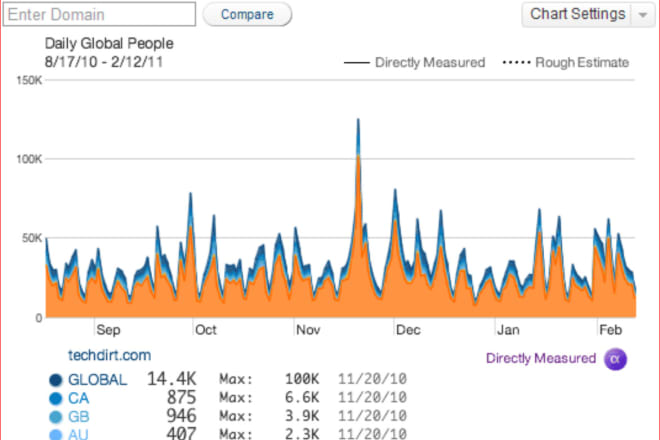Expand the Chart Settings dropdown arrow

(x=643, y=15)
